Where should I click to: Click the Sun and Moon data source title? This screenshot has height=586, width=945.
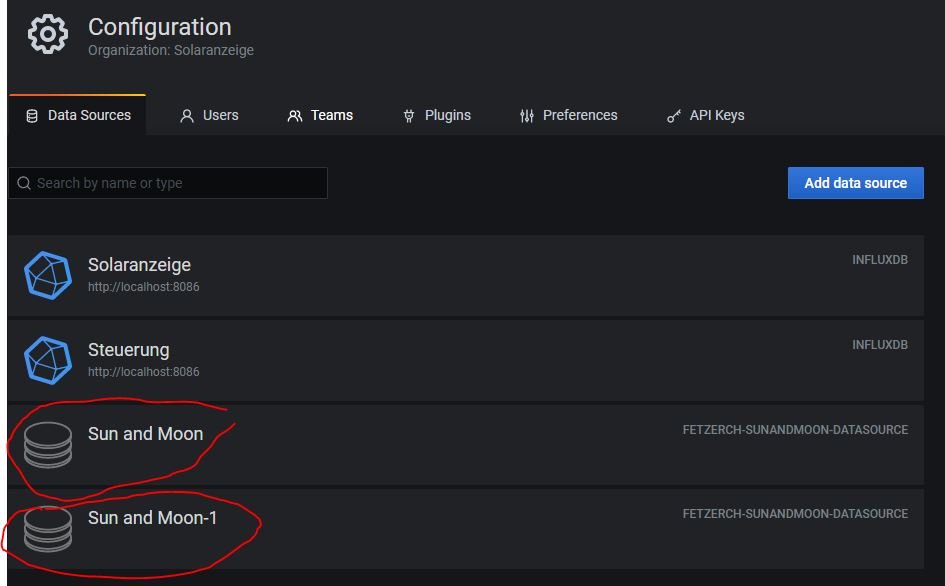tap(145, 434)
